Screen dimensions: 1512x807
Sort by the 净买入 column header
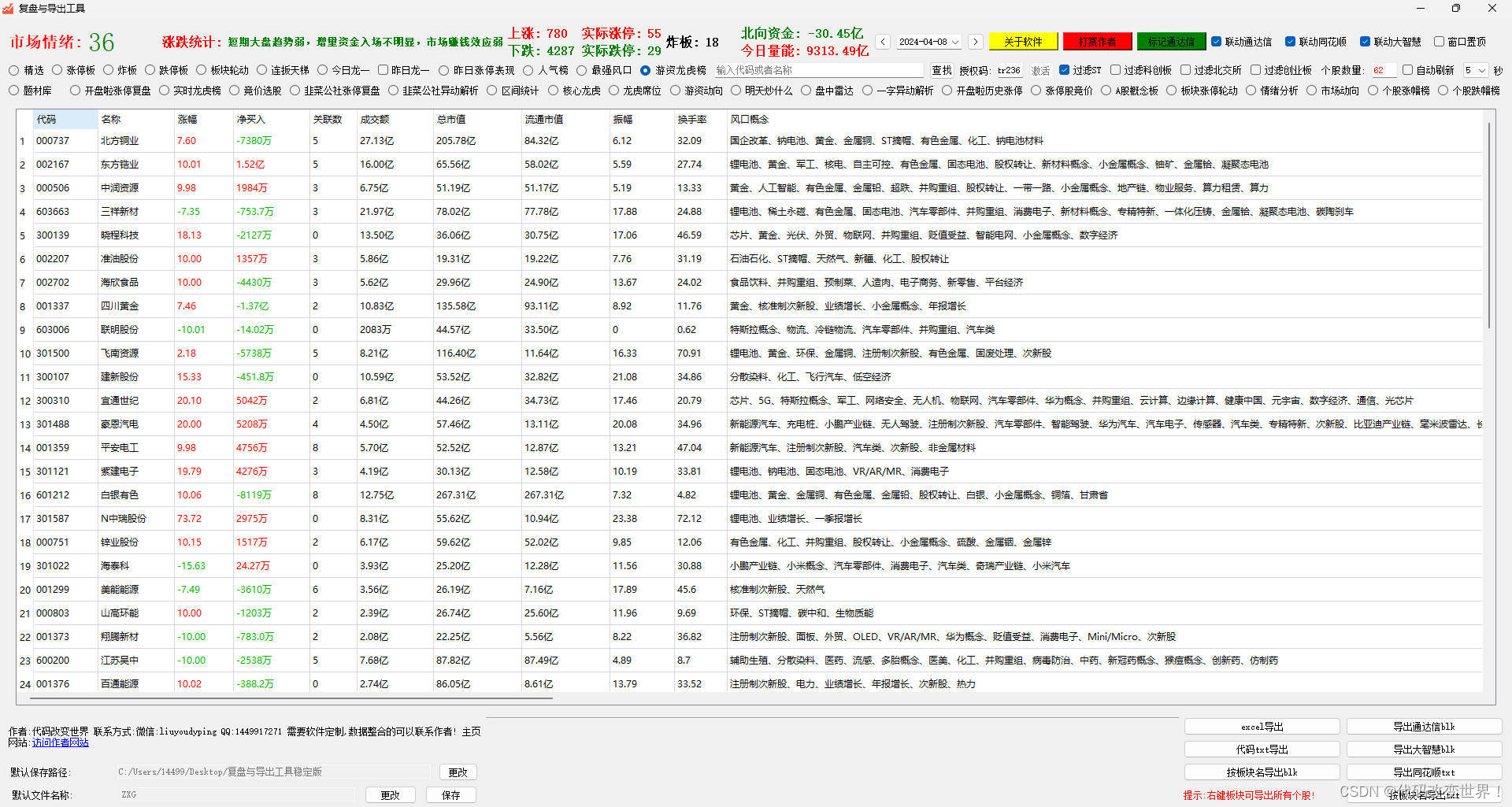coord(272,119)
